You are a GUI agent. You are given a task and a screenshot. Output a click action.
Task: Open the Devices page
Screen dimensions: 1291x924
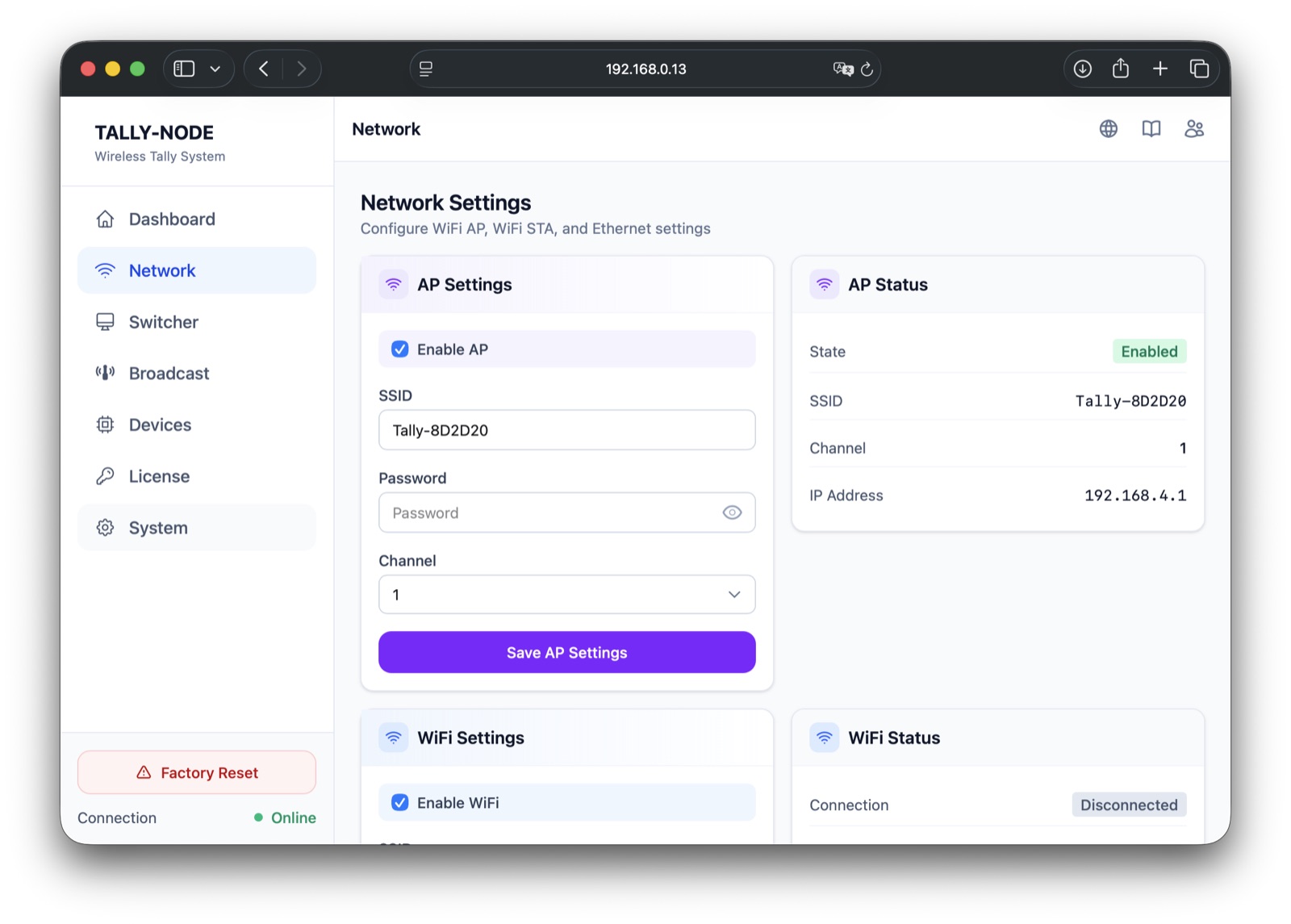(x=196, y=424)
